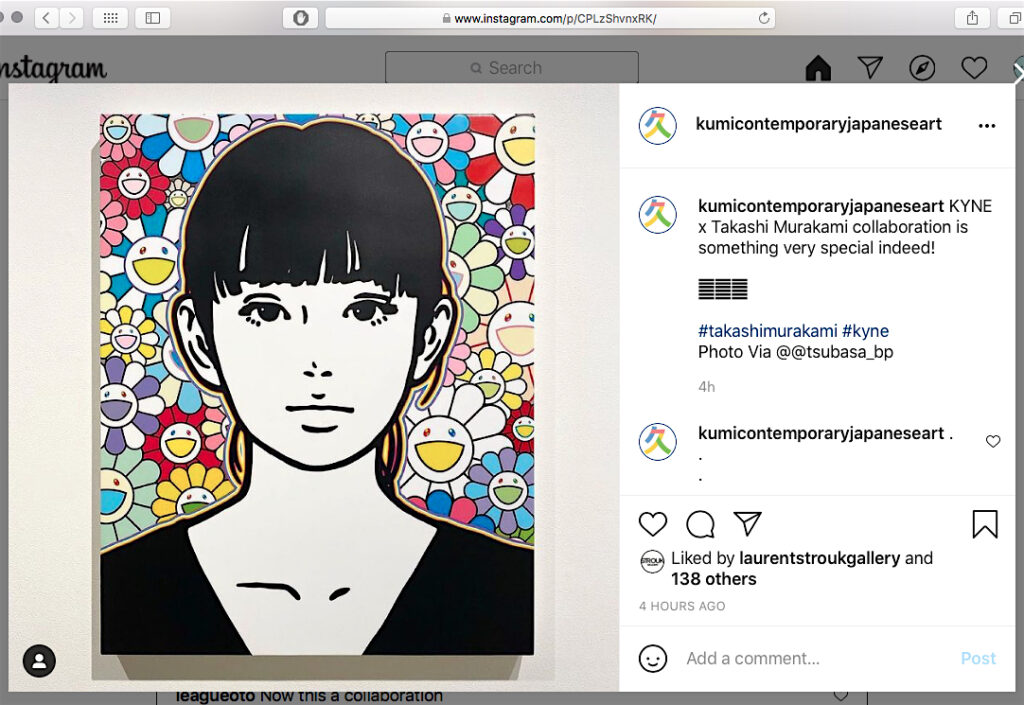Click avatar beside the dotted comment
Screen dimensions: 1024x705
click(658, 442)
